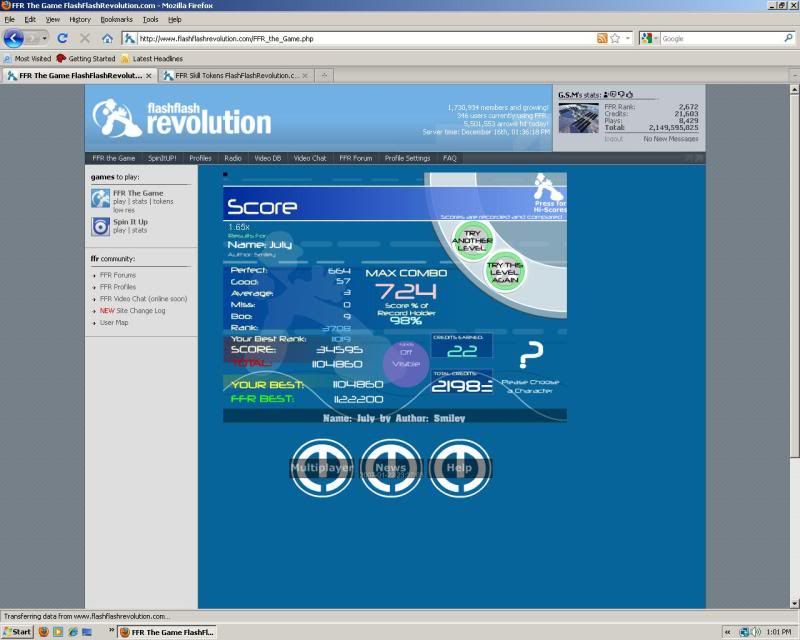
Task: Close the FFR Skill Tokens tab
Action: [305, 76]
